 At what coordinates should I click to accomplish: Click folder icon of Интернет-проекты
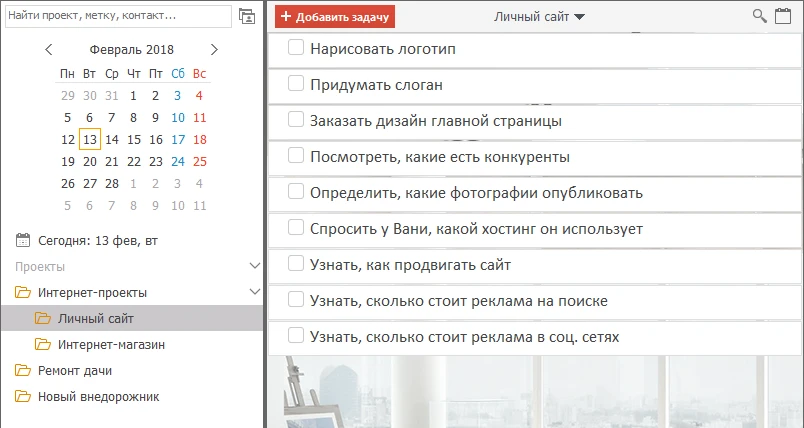[23, 292]
